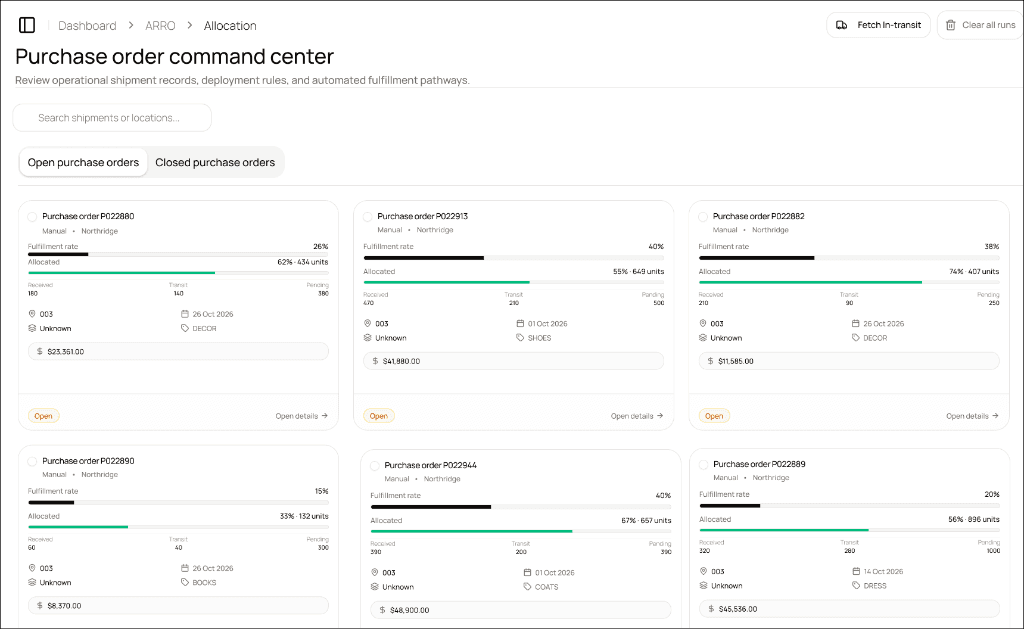Open details for purchase order P022882
The height and width of the screenshot is (629, 1024).
tap(972, 416)
